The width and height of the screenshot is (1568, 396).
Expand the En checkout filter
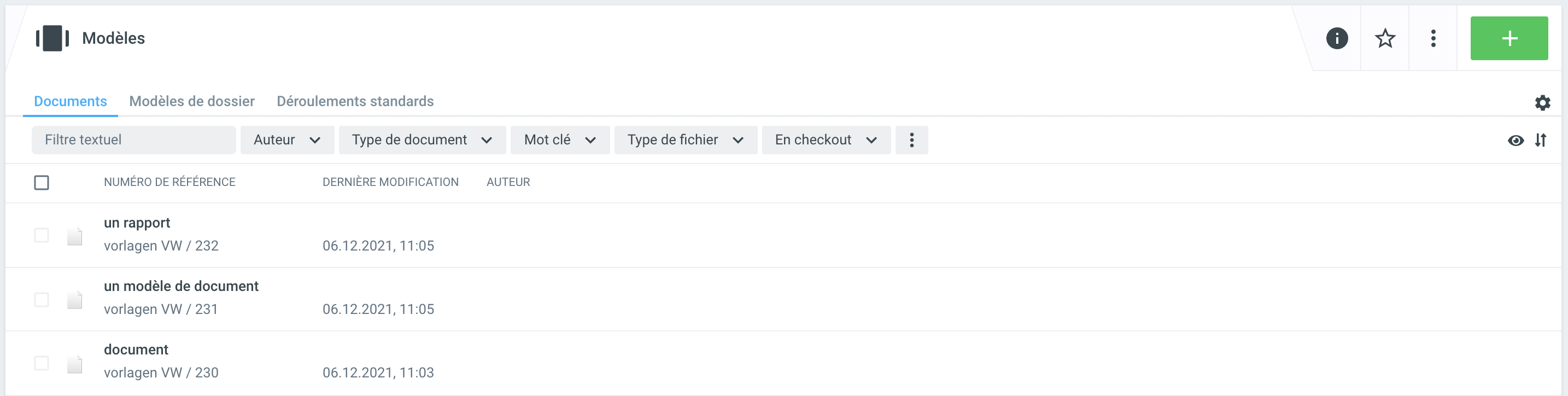(x=826, y=140)
